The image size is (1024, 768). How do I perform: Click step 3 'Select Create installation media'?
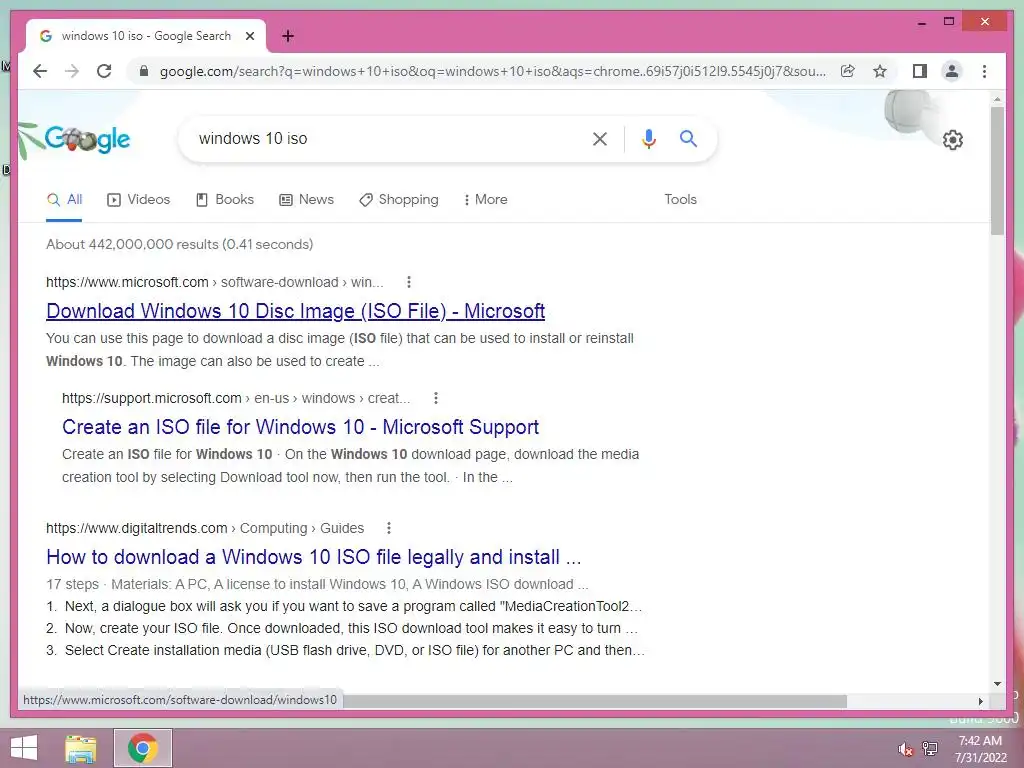tap(345, 650)
